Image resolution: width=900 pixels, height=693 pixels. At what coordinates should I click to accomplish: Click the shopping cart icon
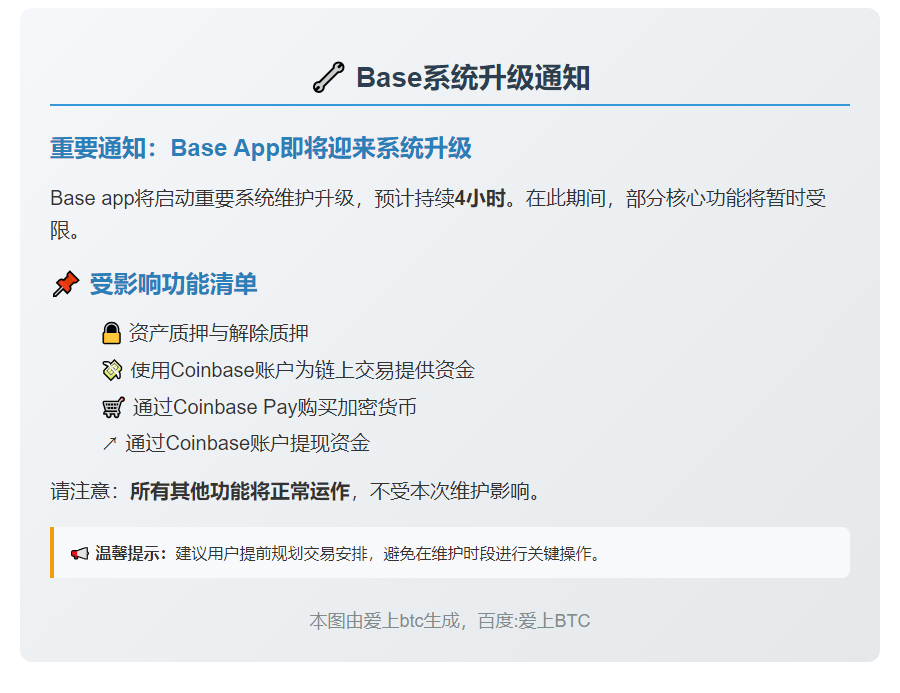point(113,408)
